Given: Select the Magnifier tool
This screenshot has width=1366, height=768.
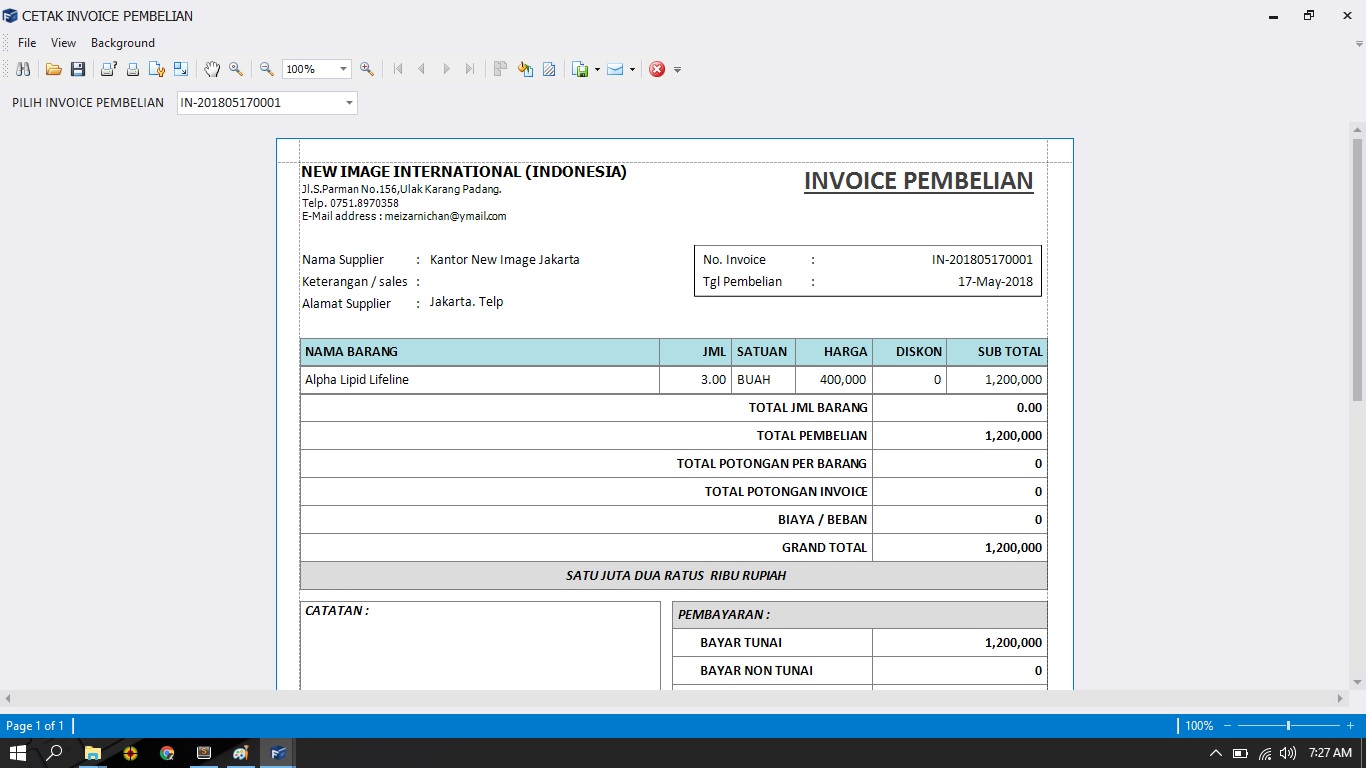Looking at the screenshot, I should 236,69.
